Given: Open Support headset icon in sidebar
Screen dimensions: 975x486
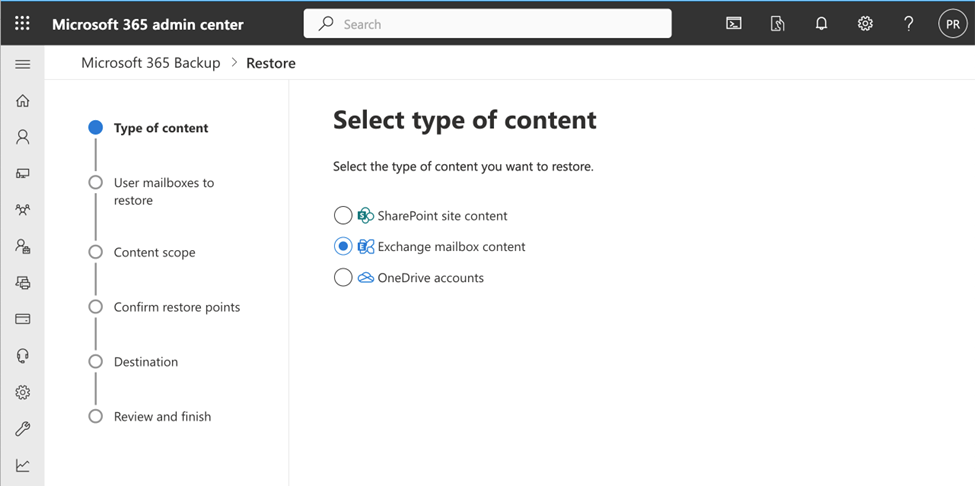Looking at the screenshot, I should [x=22, y=355].
